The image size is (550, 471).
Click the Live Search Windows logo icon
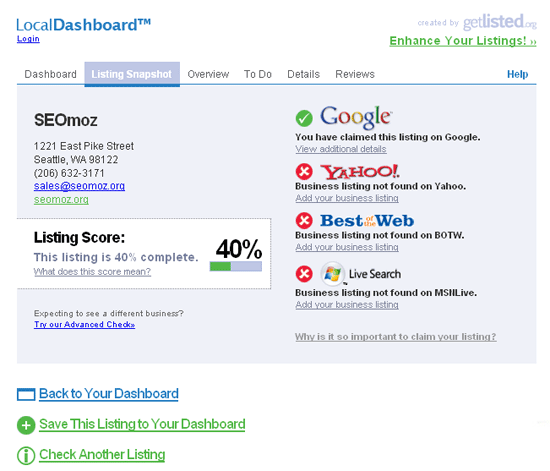pos(333,274)
